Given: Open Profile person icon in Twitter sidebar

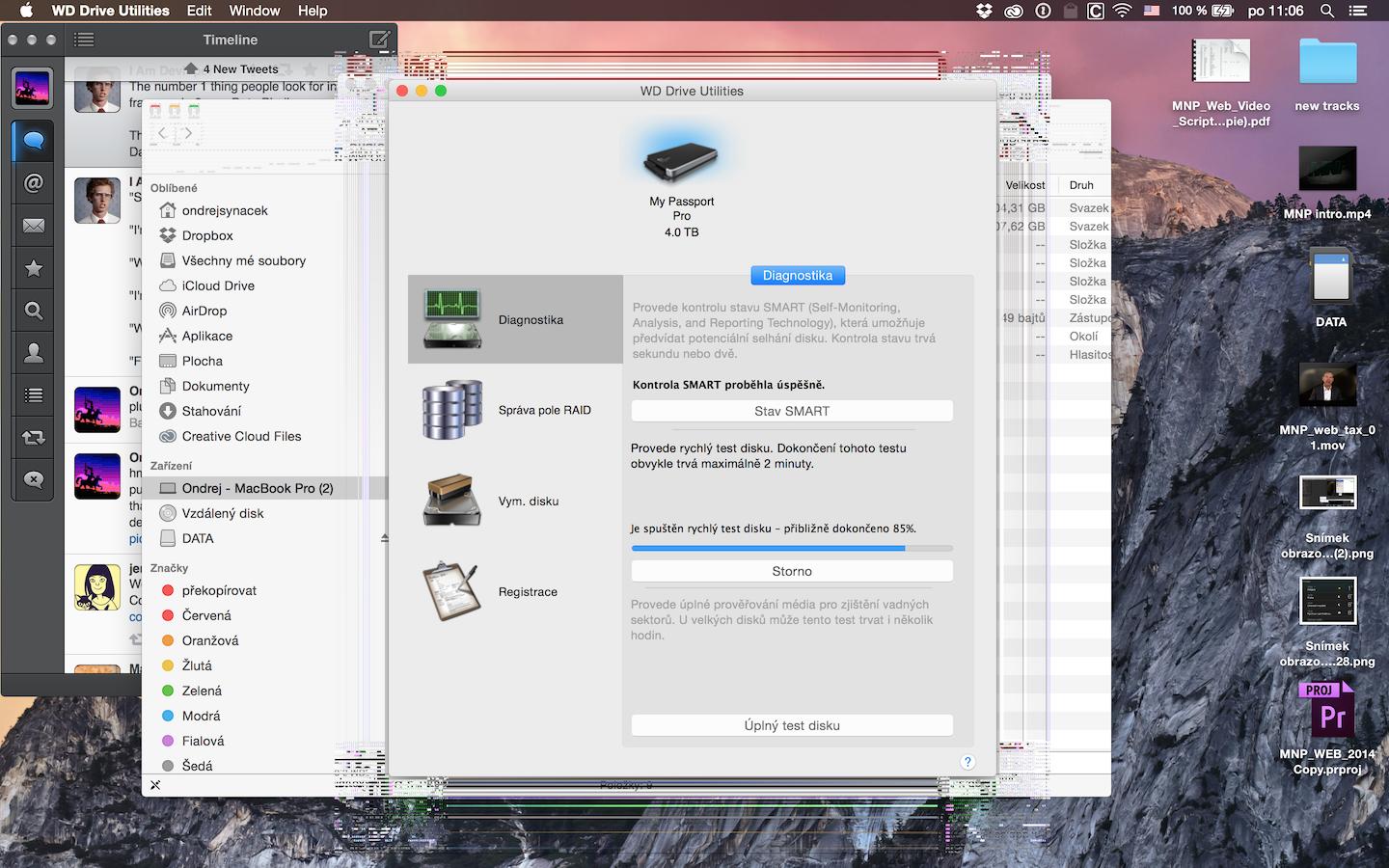Looking at the screenshot, I should click(33, 353).
